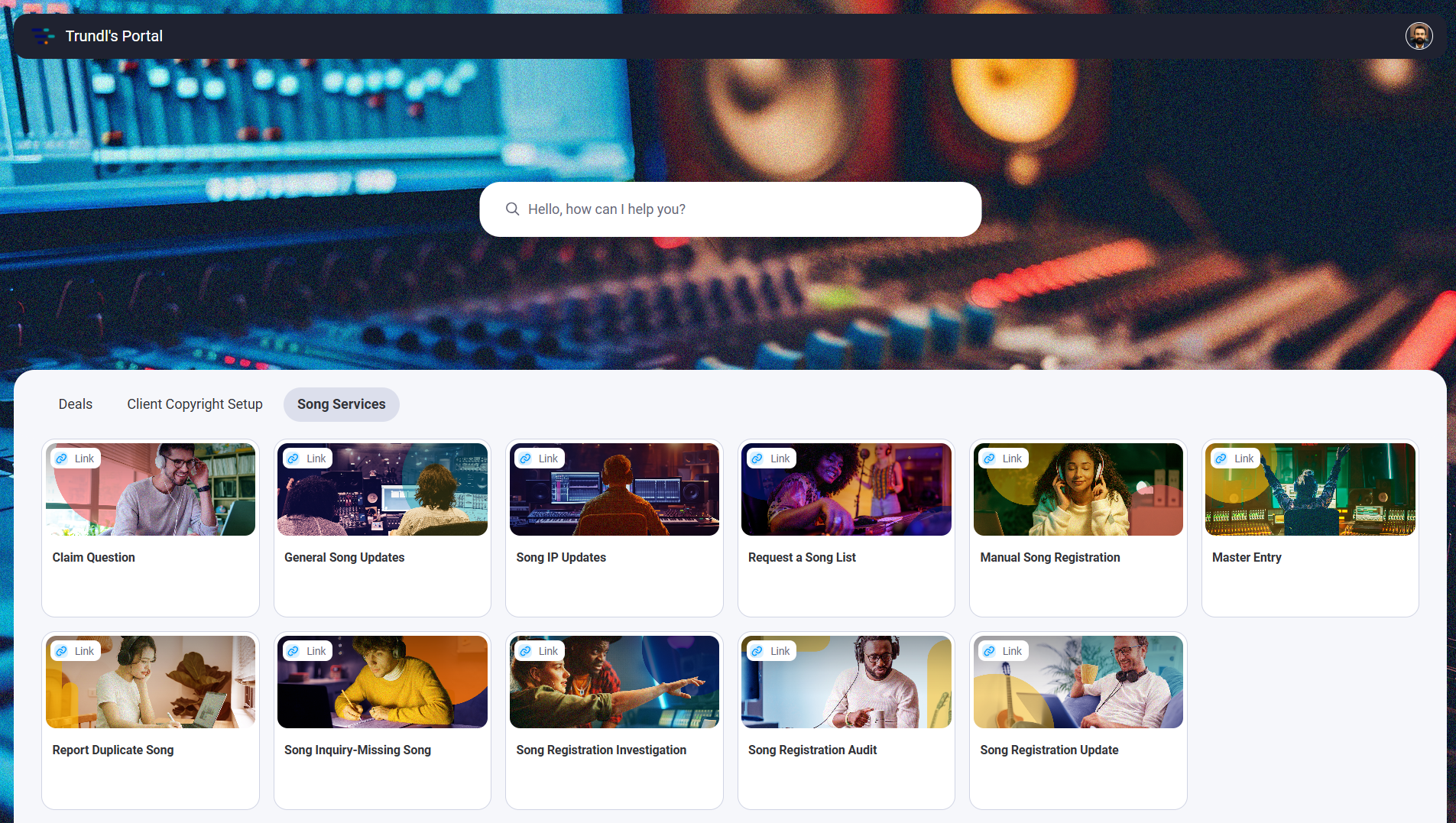
Task: Click the Song Registration Update title
Action: pyautogui.click(x=1049, y=750)
